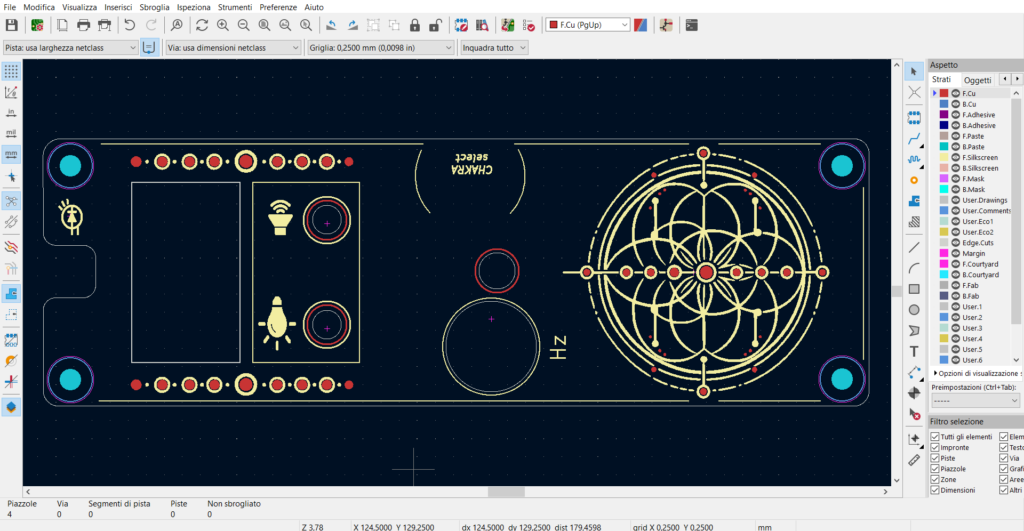Uncheck the Impronte selection filter
Image resolution: width=1024 pixels, height=531 pixels.
tap(935, 447)
